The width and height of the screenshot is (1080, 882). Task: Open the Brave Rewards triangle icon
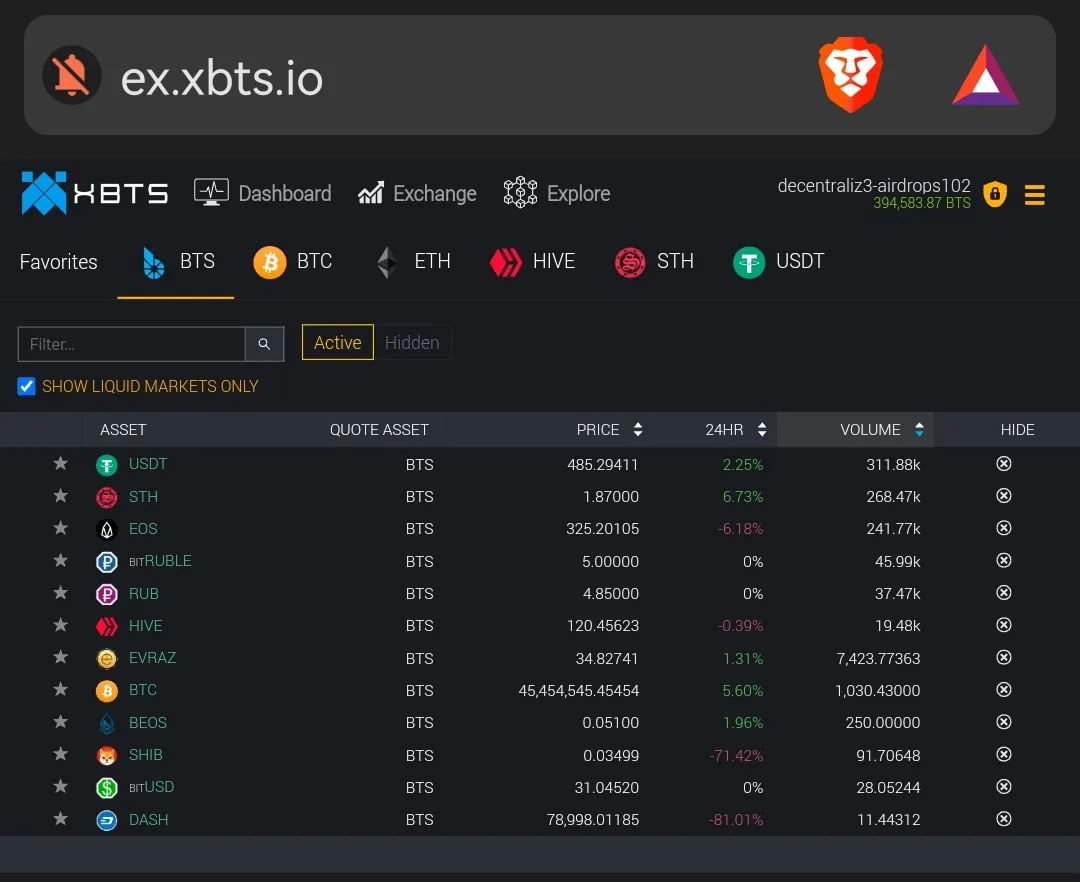coord(986,76)
